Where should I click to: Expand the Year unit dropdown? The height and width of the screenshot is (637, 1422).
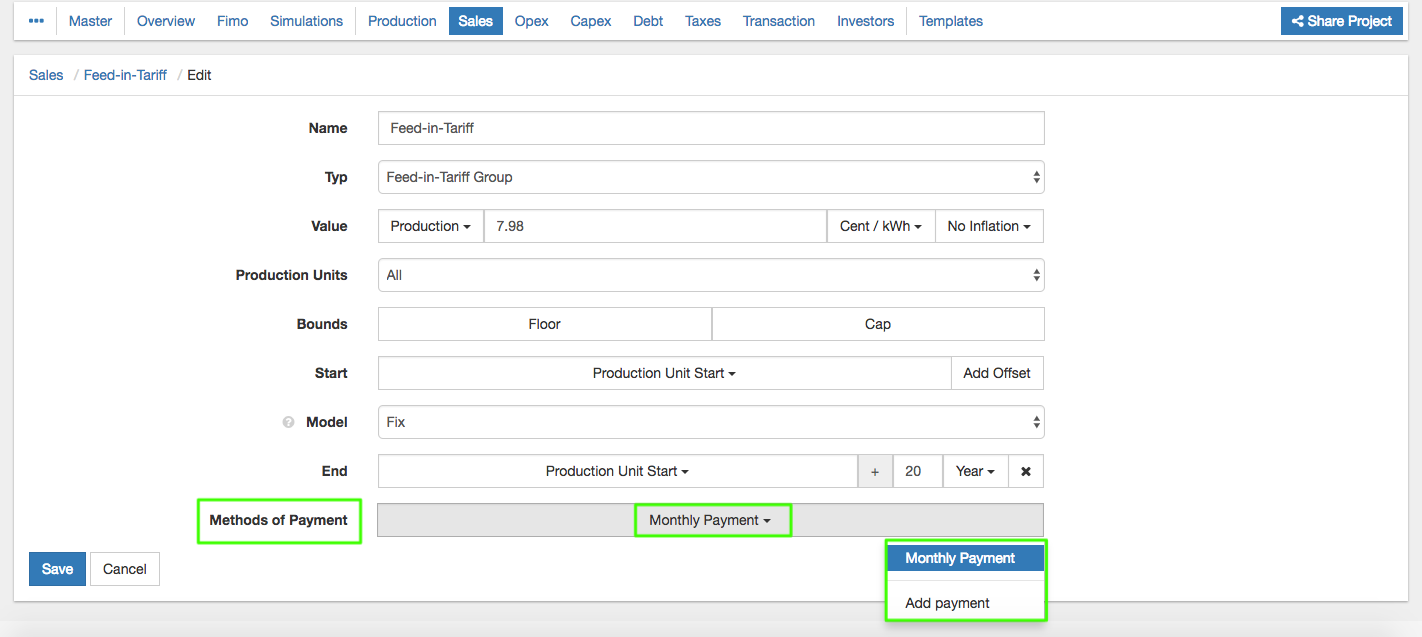(975, 471)
